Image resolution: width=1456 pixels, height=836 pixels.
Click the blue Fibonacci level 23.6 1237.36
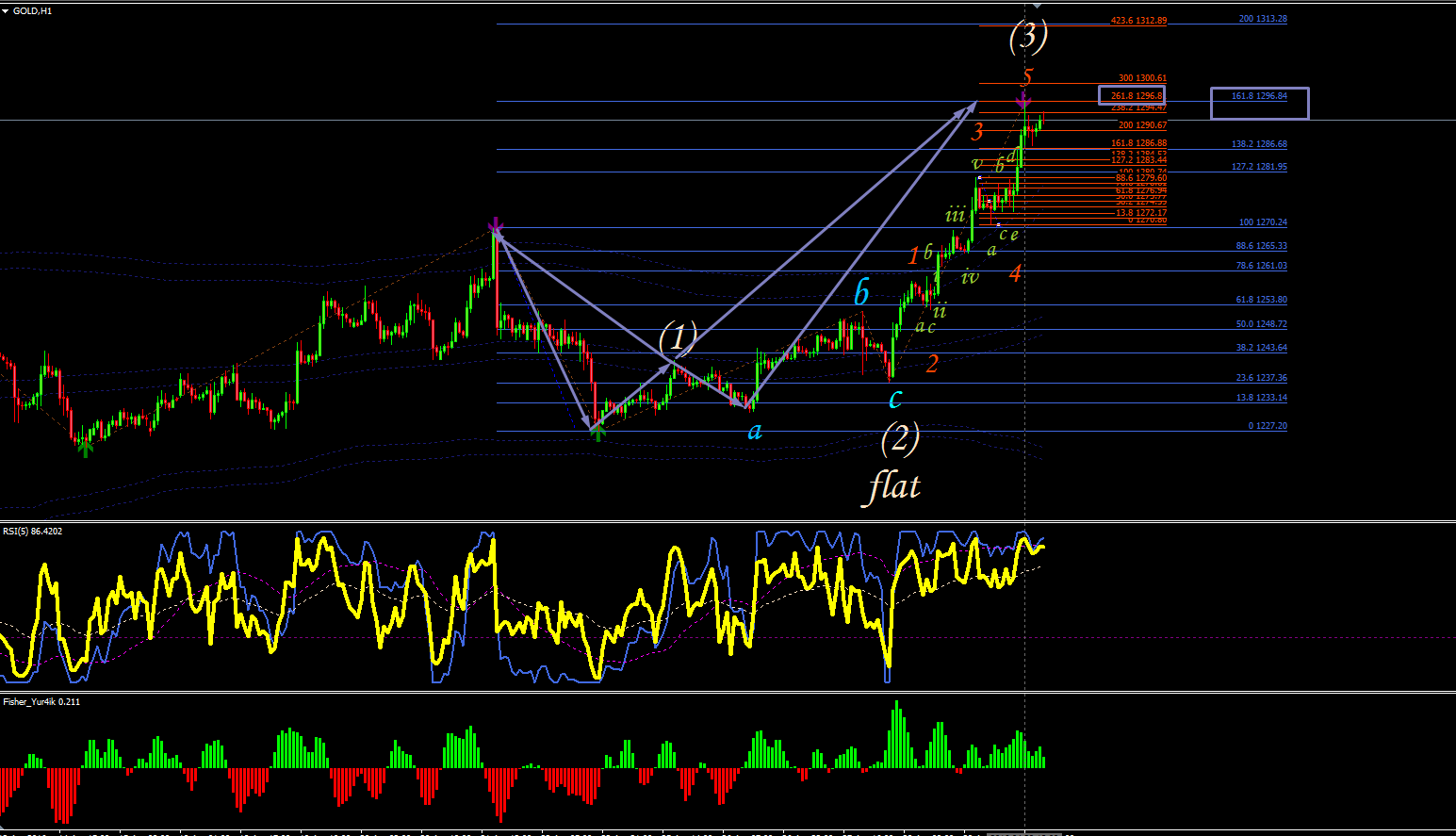click(x=1262, y=378)
